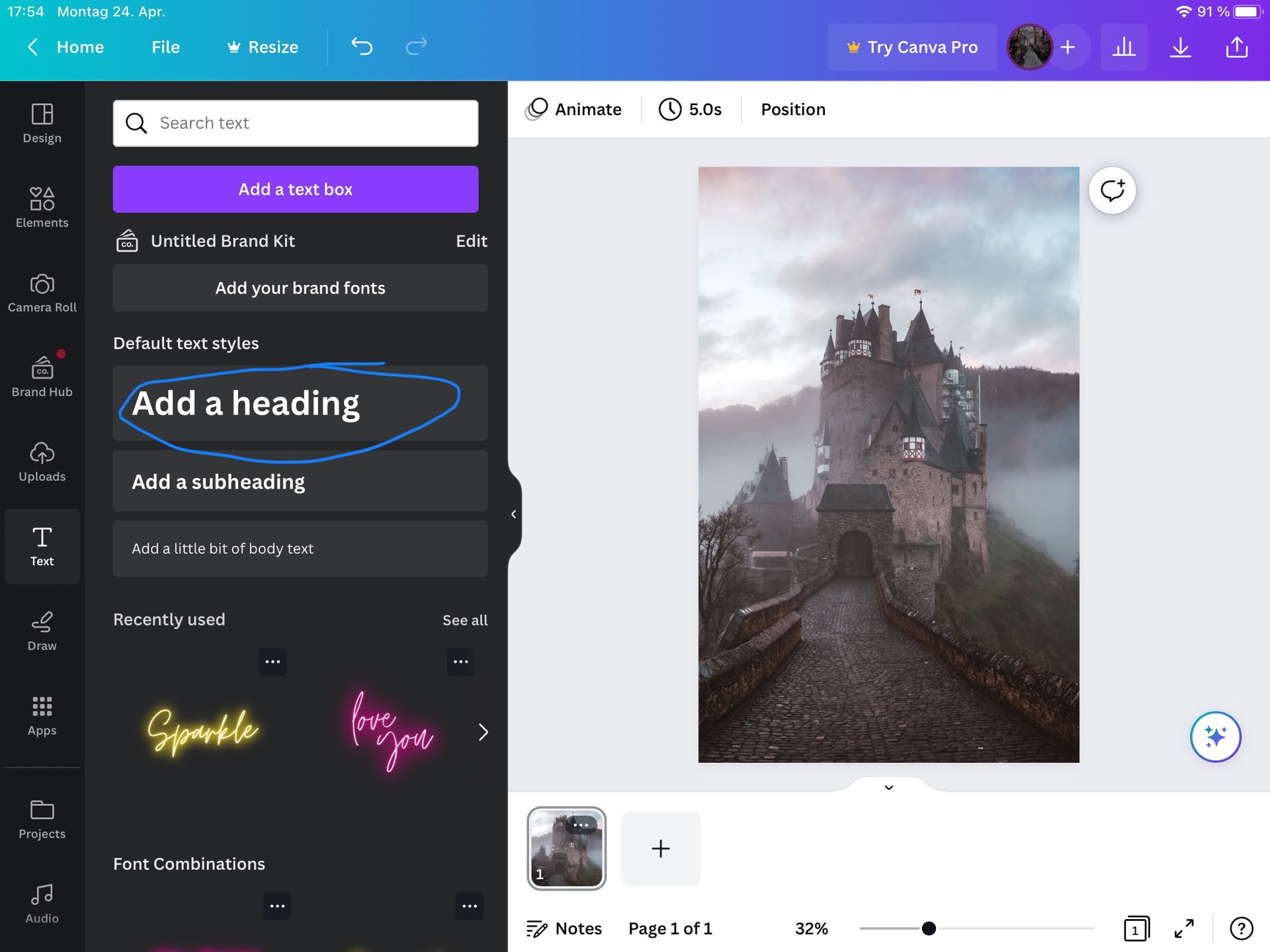Check the battery status icon
This screenshot has width=1270, height=952.
point(1248,11)
